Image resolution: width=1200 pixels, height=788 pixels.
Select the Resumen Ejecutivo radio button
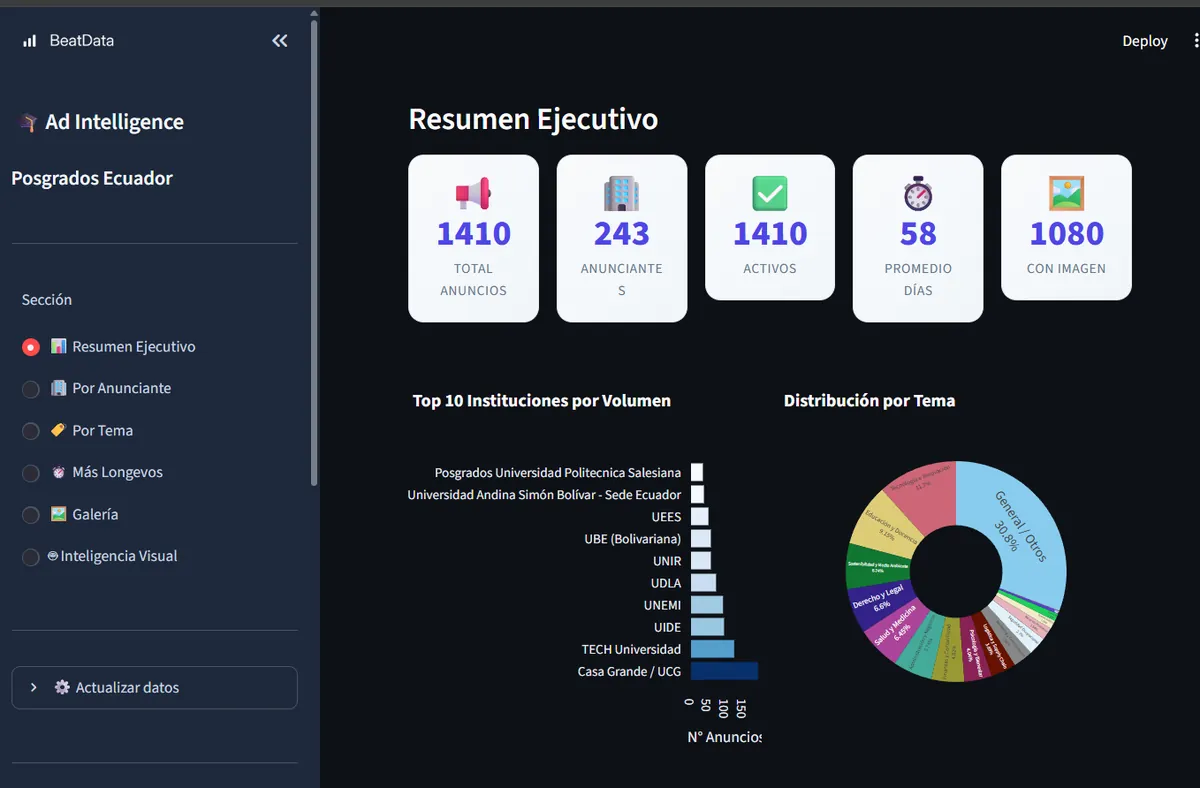coord(31,347)
